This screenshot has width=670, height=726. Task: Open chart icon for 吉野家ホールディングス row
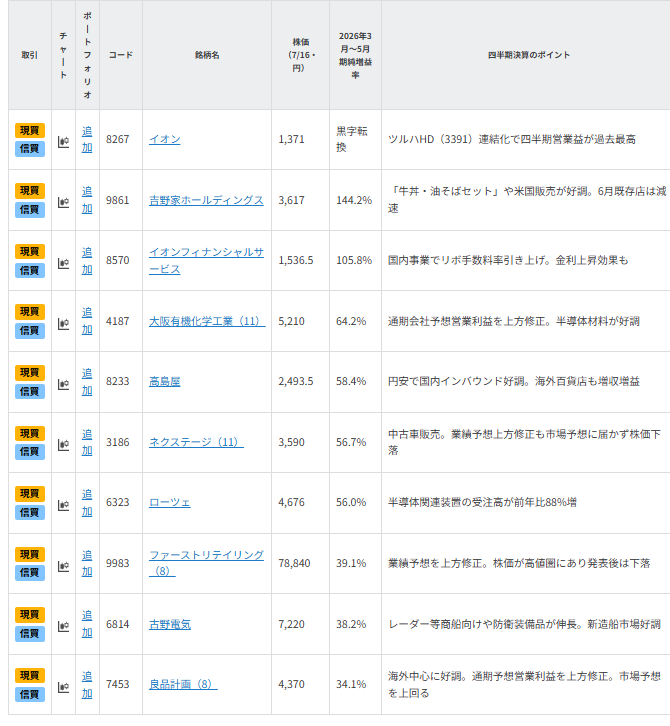pyautogui.click(x=63, y=202)
